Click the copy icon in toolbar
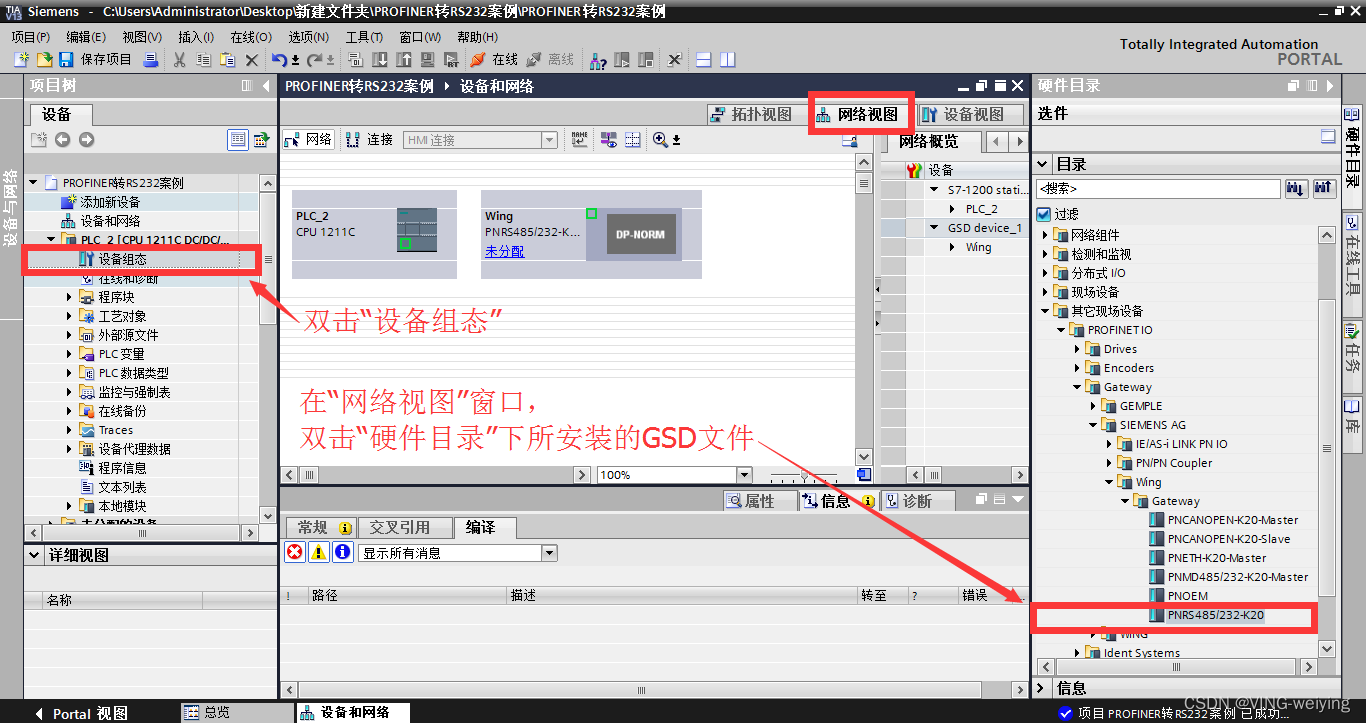This screenshot has width=1366, height=723. tap(204, 60)
